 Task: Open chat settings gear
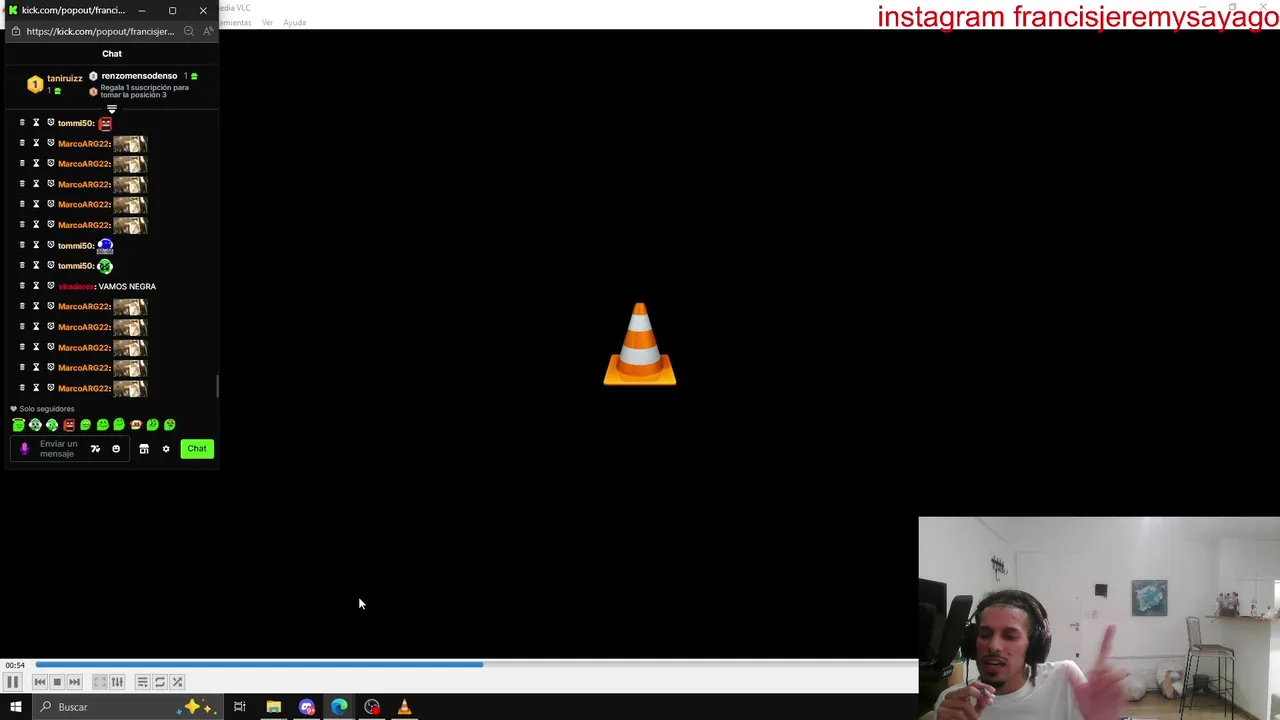click(x=166, y=449)
